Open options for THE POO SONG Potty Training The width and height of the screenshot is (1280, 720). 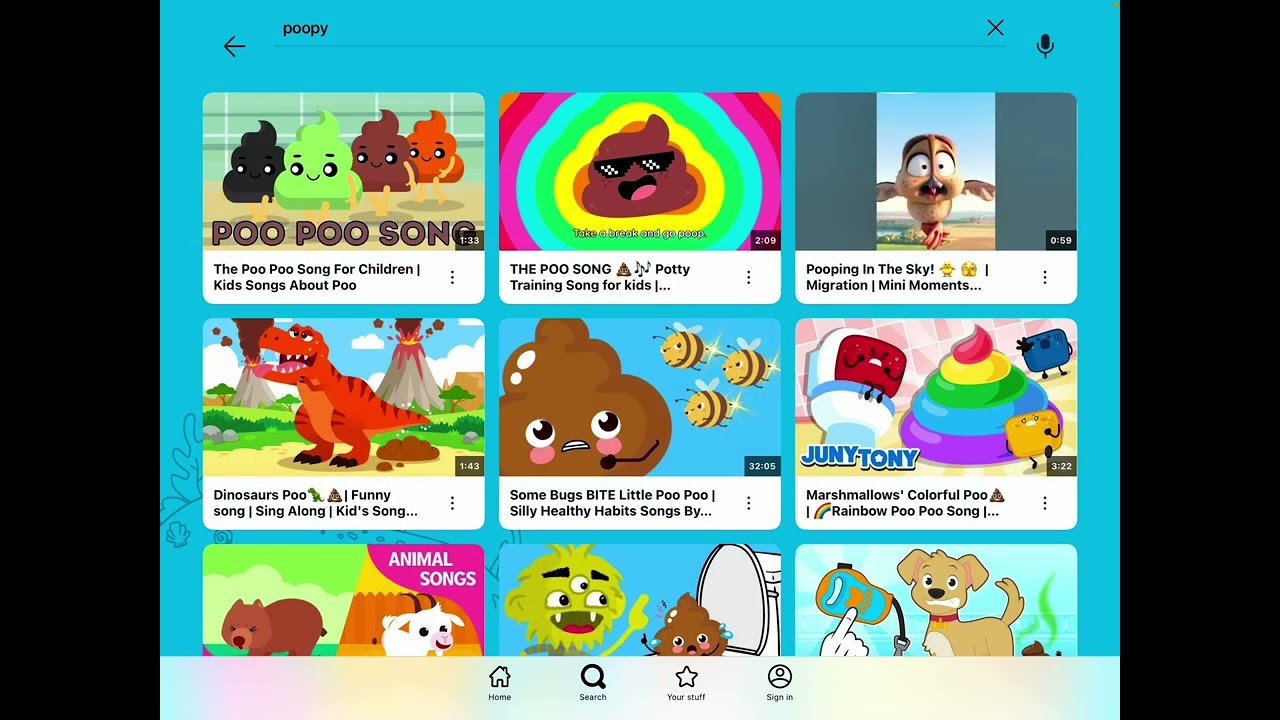748,277
